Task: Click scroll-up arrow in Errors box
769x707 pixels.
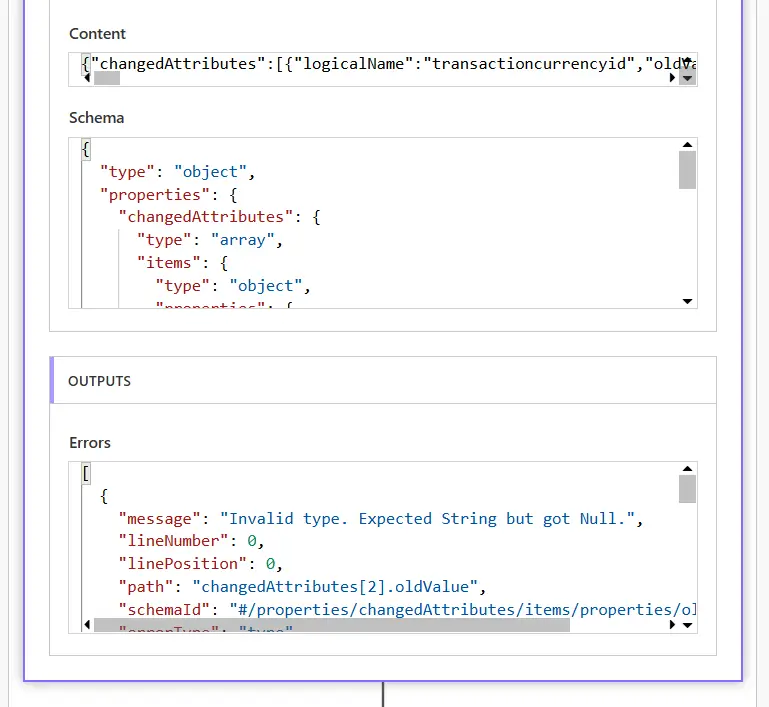Action: click(686, 469)
